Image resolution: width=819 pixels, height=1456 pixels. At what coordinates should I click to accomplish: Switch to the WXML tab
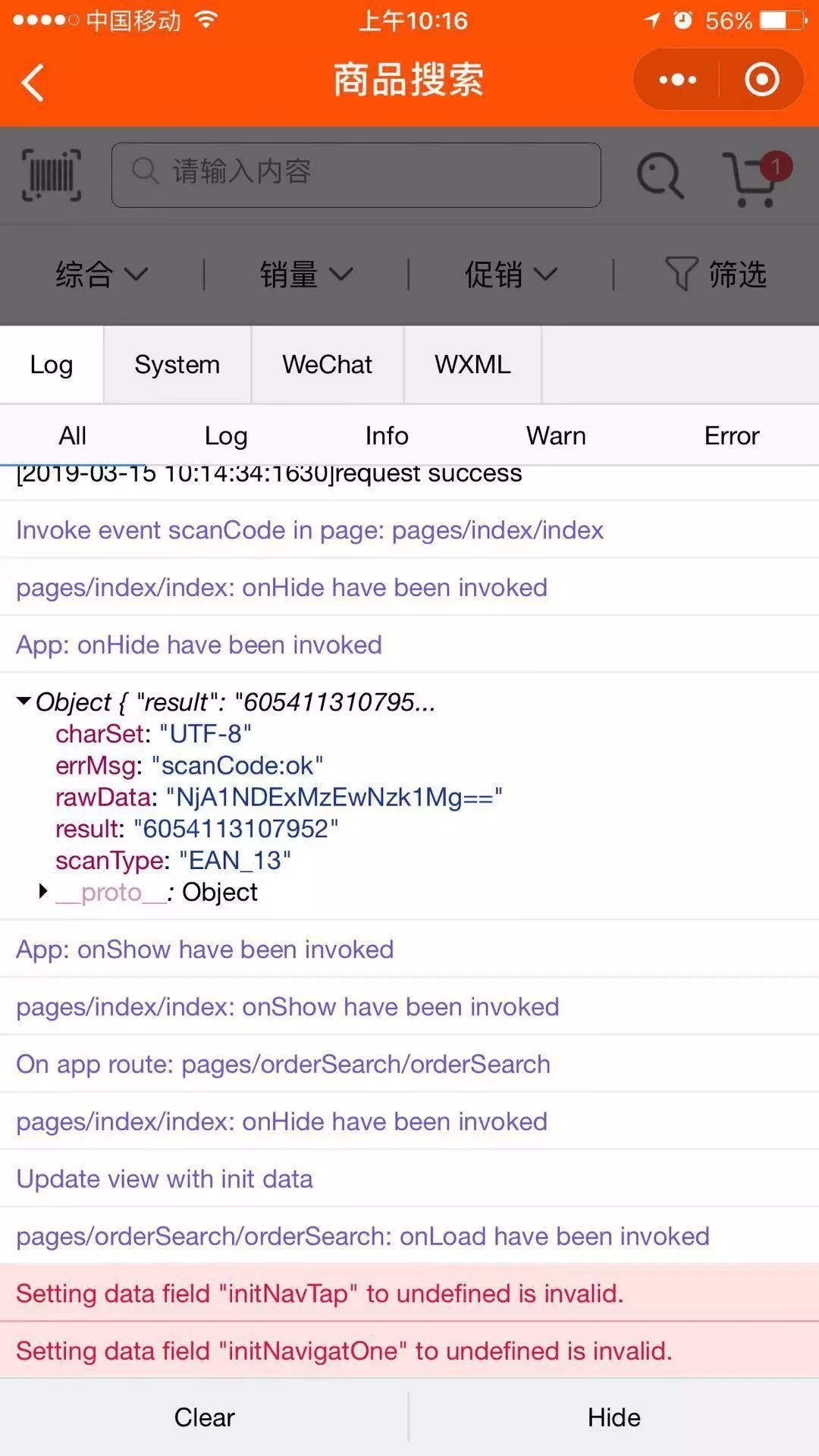472,365
